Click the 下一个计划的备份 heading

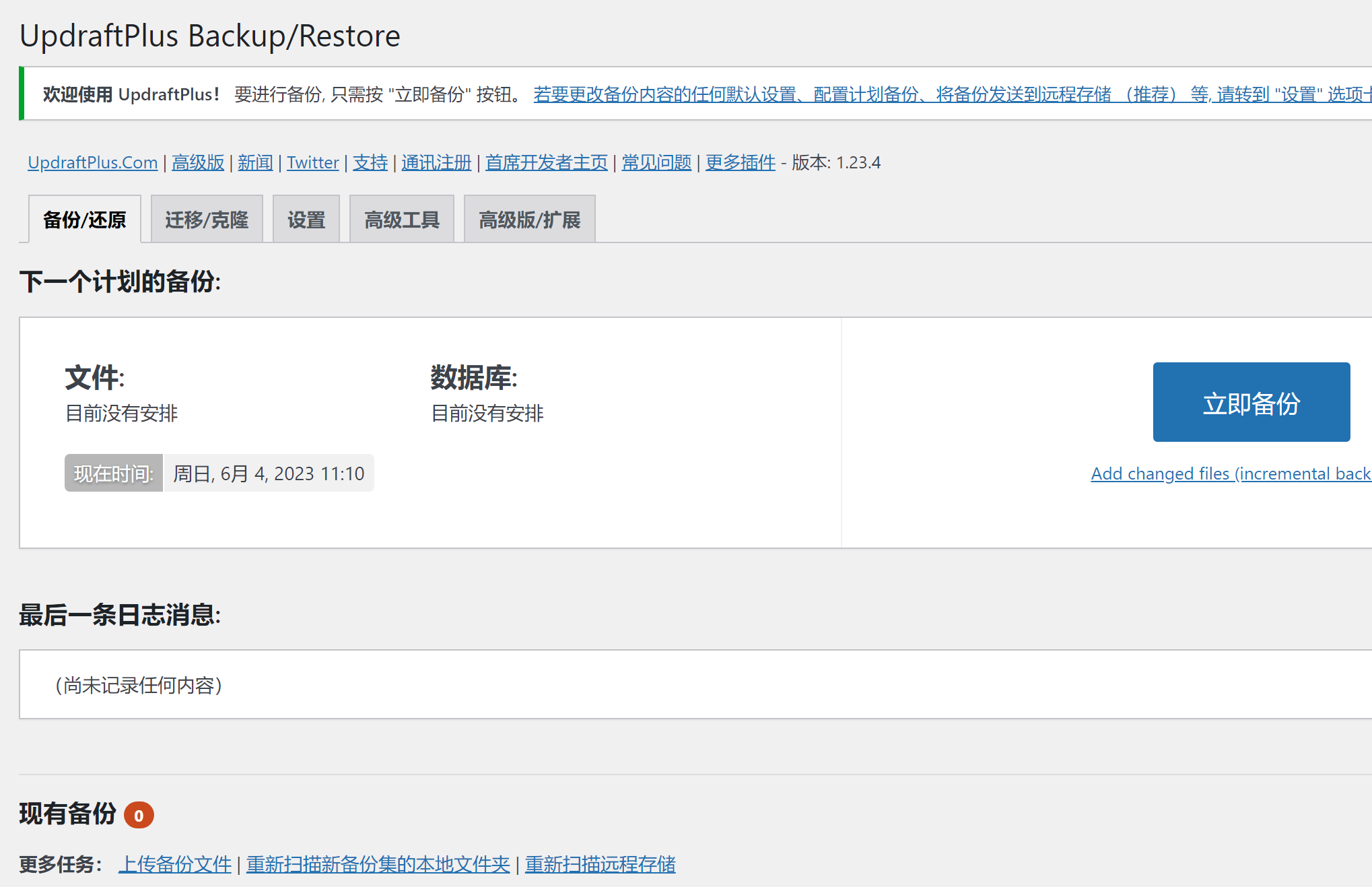point(120,282)
